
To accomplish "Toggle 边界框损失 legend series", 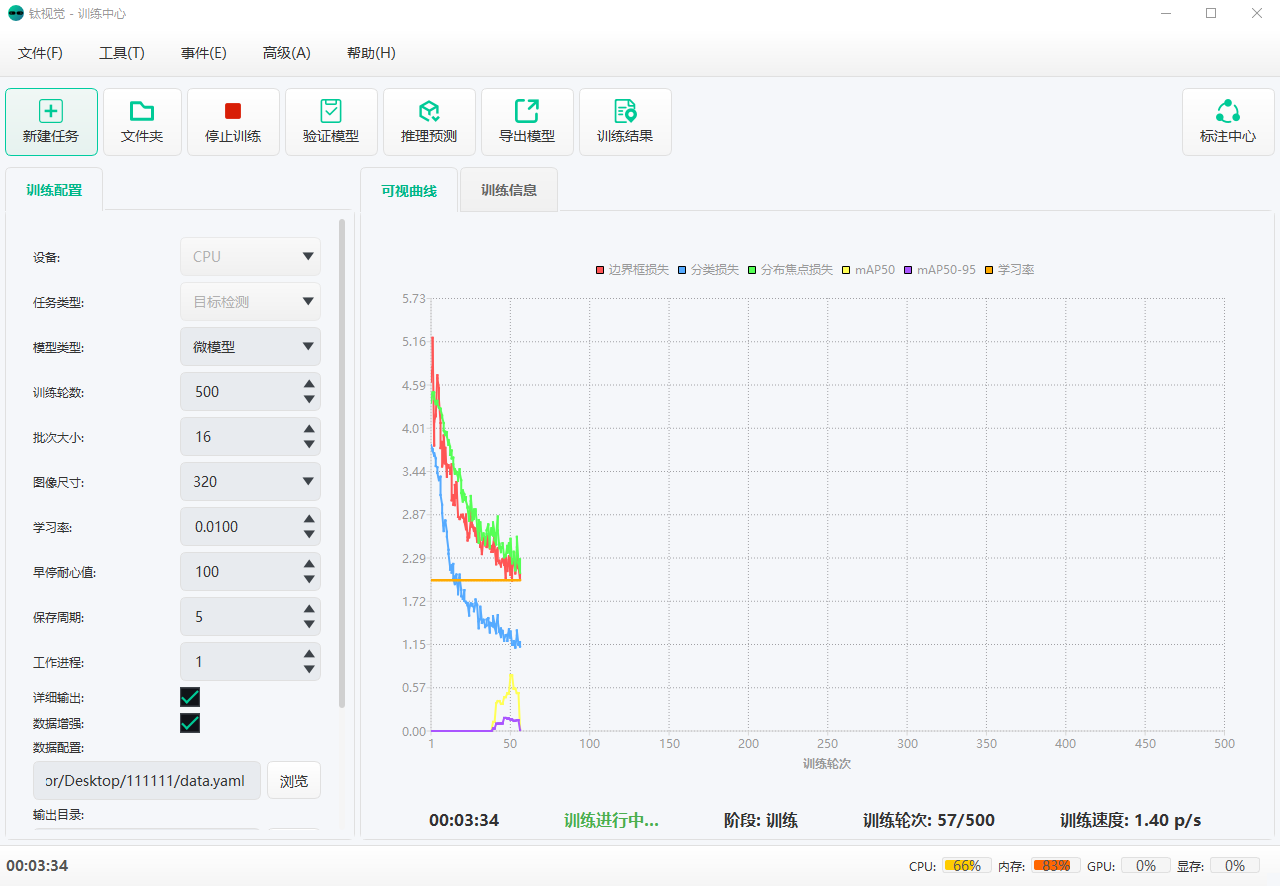I will coord(632,270).
